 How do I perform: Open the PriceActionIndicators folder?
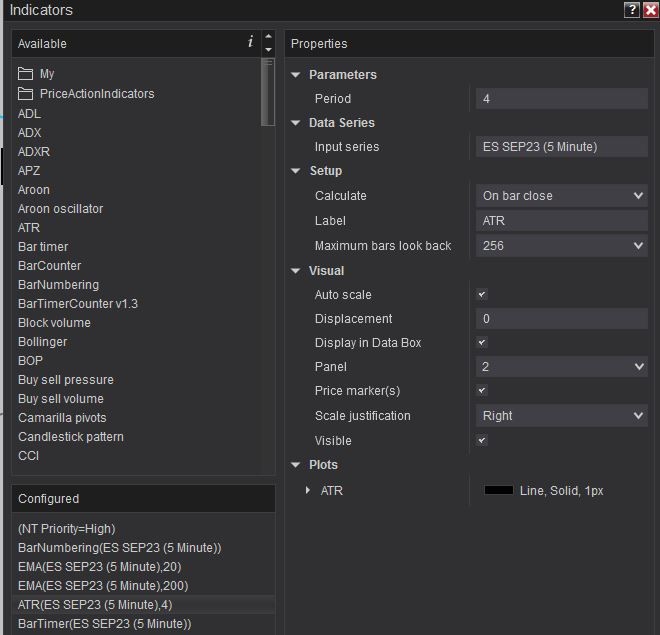tap(86, 93)
